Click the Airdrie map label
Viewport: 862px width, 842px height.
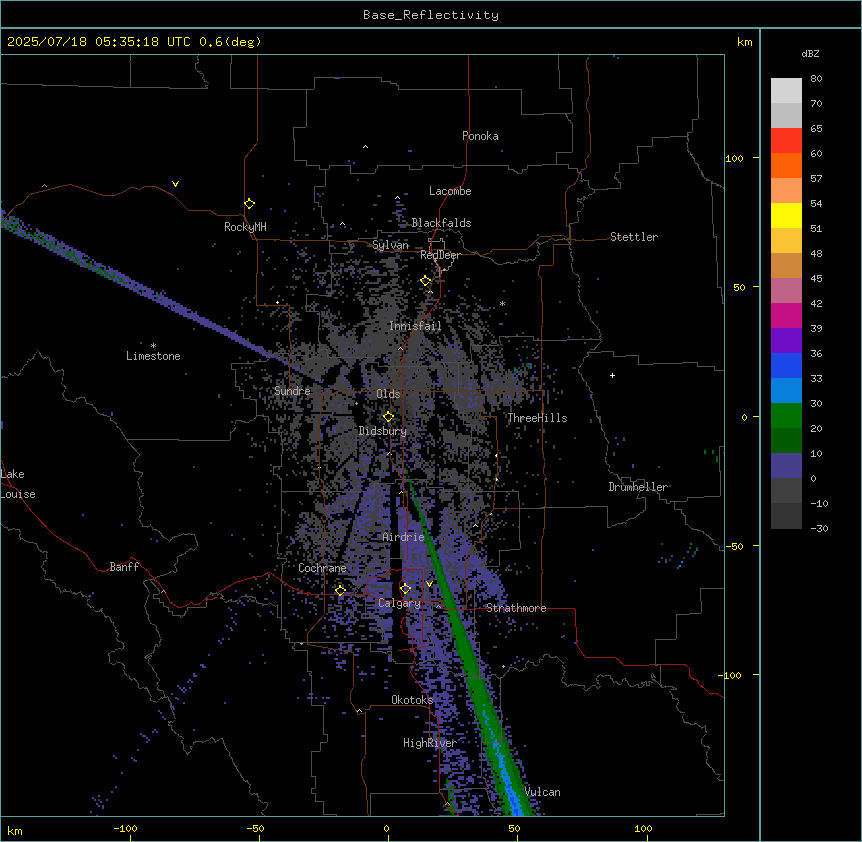[x=404, y=537]
